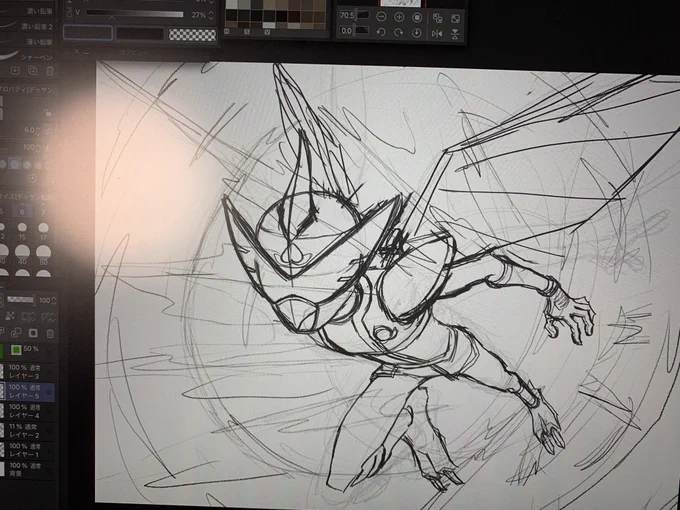Viewport: 680px width, 510px height.
Task: Click the Navigator preview thumbnail
Action: [401, 3]
